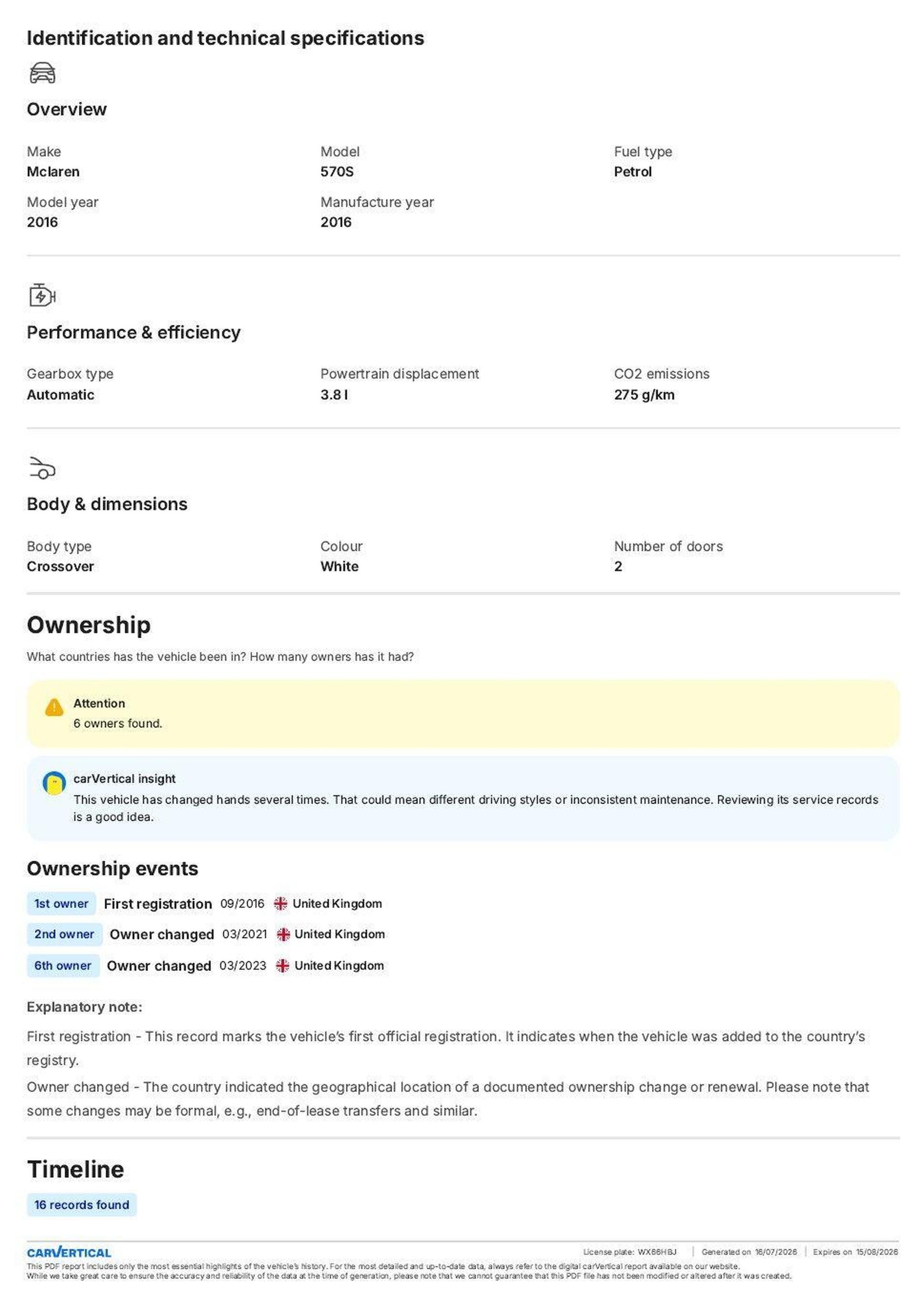
Task: Click the Timeline section heading
Action: pyautogui.click(x=76, y=1169)
